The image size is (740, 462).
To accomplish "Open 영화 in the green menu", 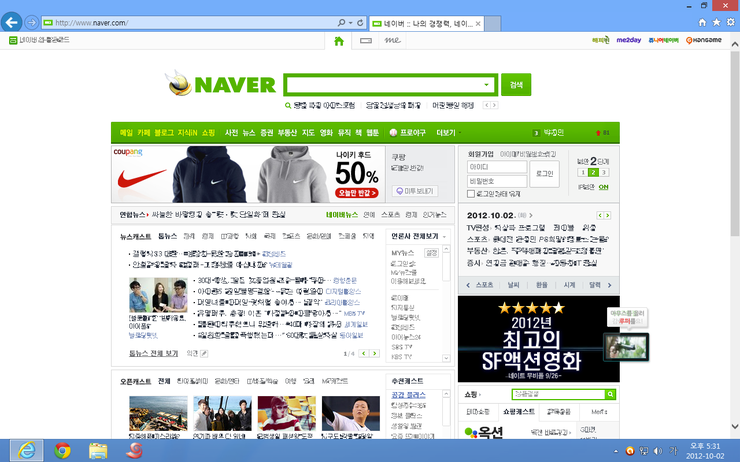I will (326, 133).
